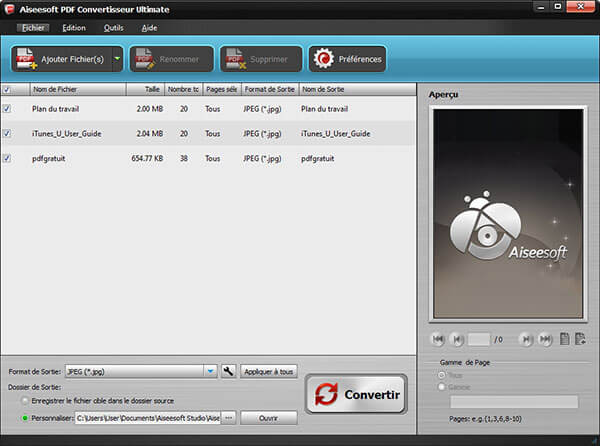The image size is (600, 446).
Task: Click the output folder path field
Action: point(145,416)
